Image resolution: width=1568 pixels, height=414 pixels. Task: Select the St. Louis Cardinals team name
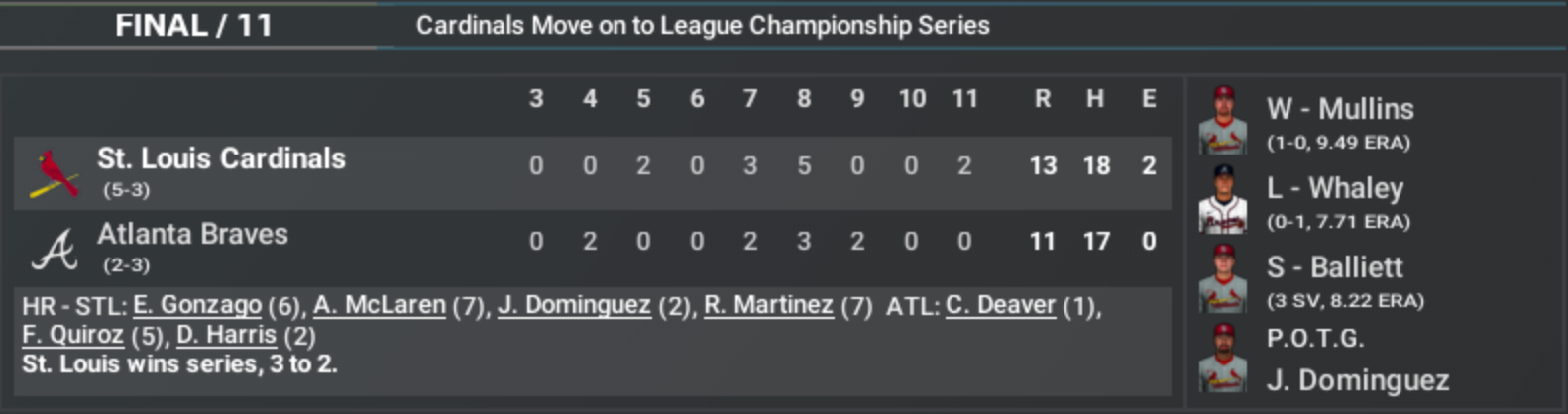[221, 158]
